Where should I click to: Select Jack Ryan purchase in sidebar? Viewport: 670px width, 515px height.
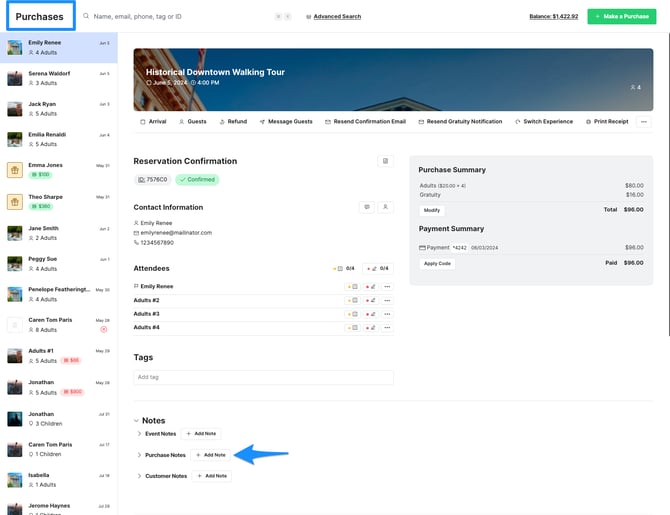point(59,109)
